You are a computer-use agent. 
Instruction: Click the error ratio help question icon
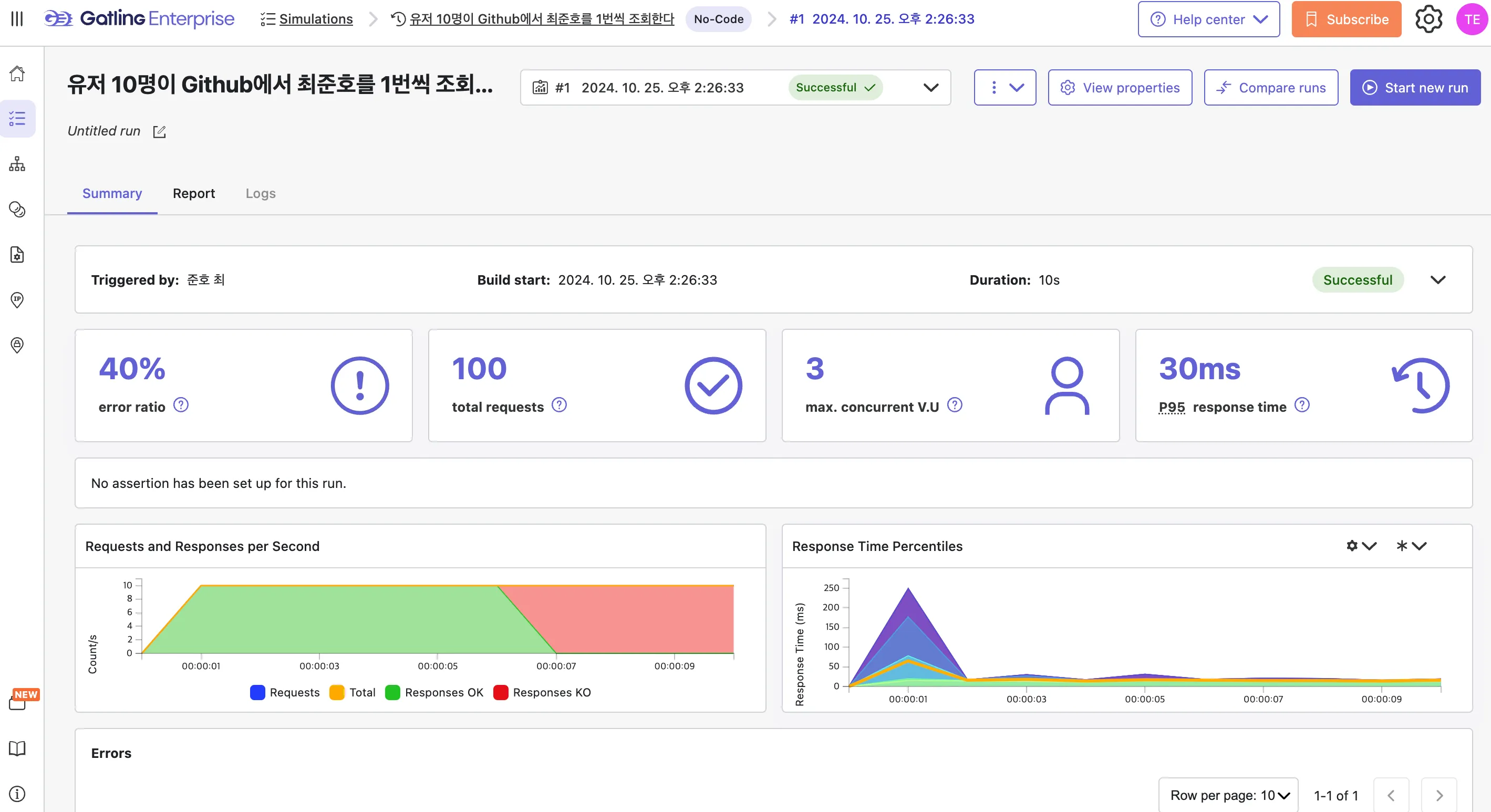click(181, 405)
